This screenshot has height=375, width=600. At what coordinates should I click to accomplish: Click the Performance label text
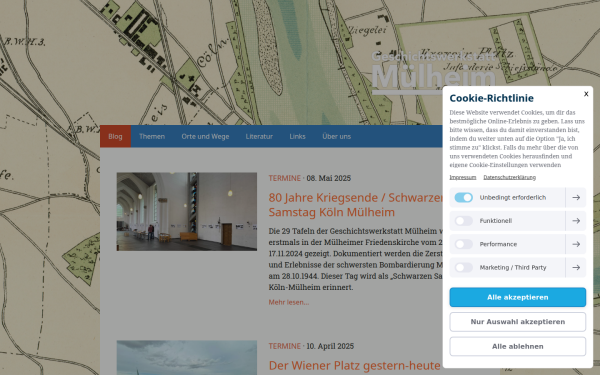pos(498,244)
